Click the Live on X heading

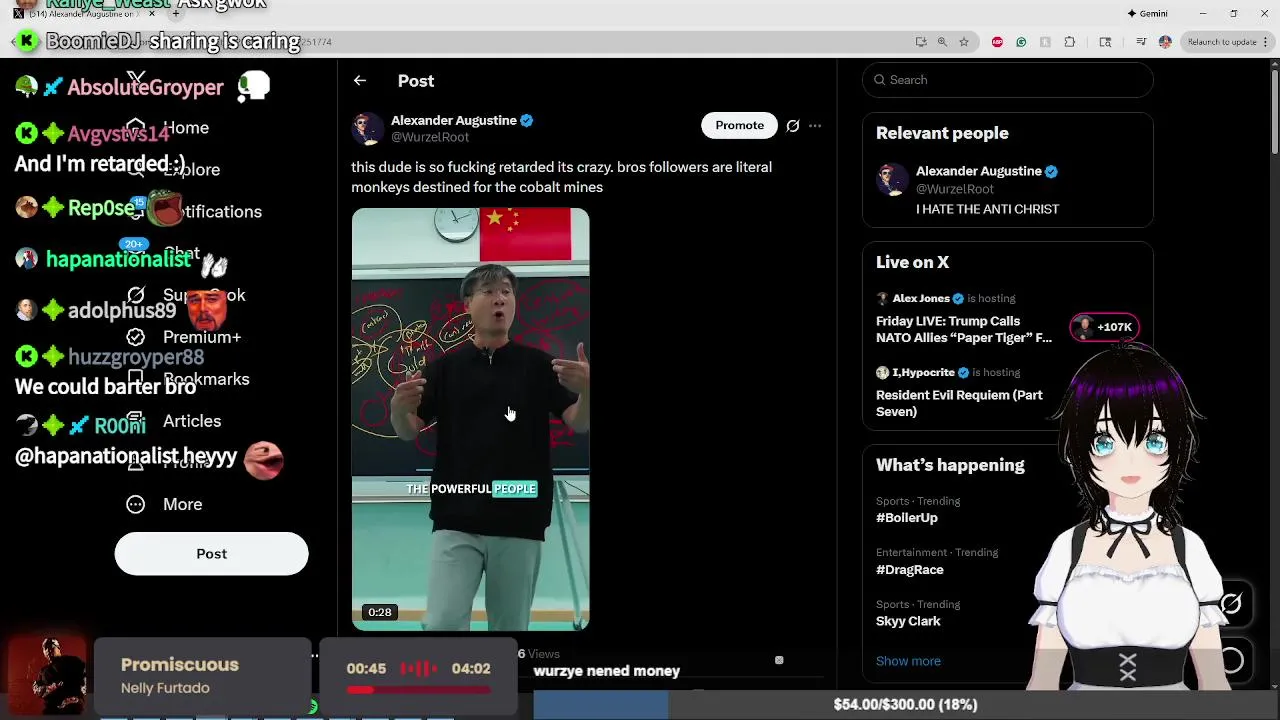point(912,262)
